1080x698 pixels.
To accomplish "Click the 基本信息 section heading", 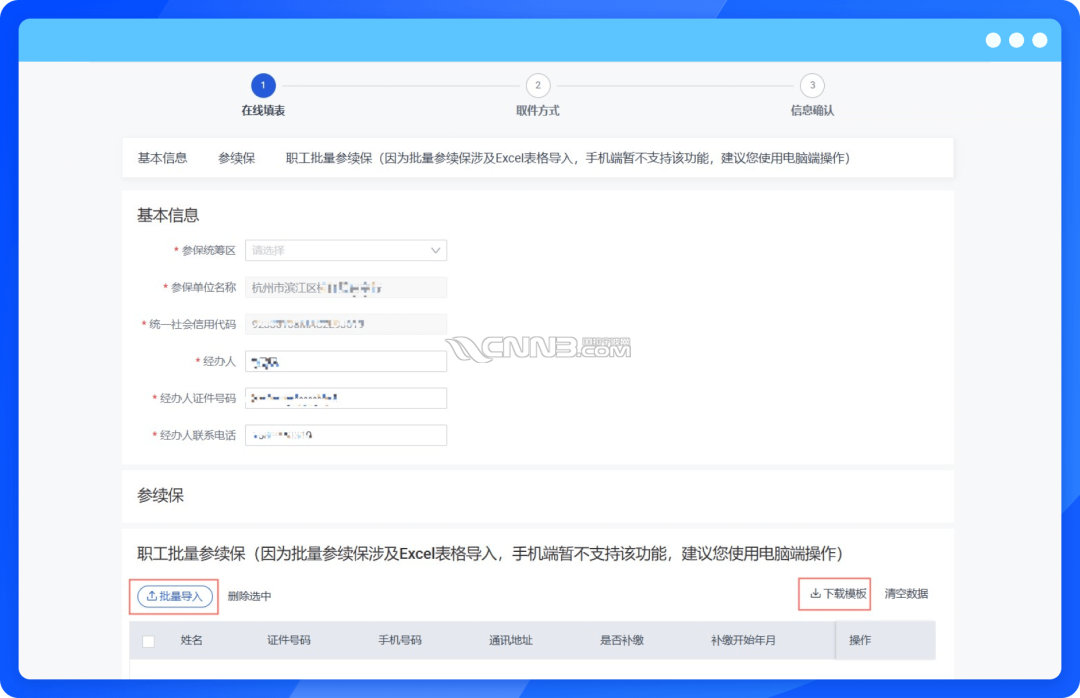I will [x=168, y=215].
